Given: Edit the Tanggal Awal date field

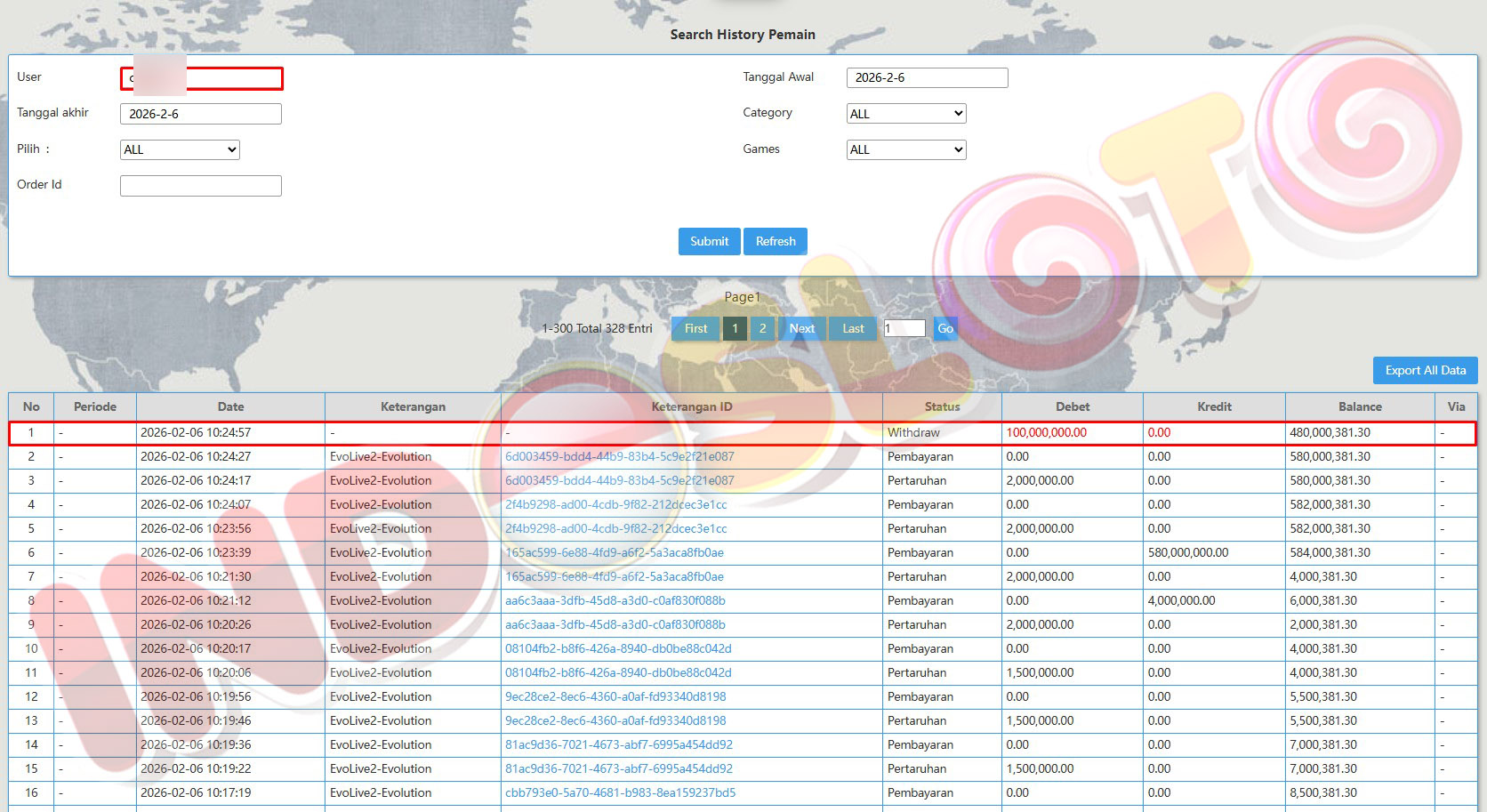Looking at the screenshot, I should point(927,77).
